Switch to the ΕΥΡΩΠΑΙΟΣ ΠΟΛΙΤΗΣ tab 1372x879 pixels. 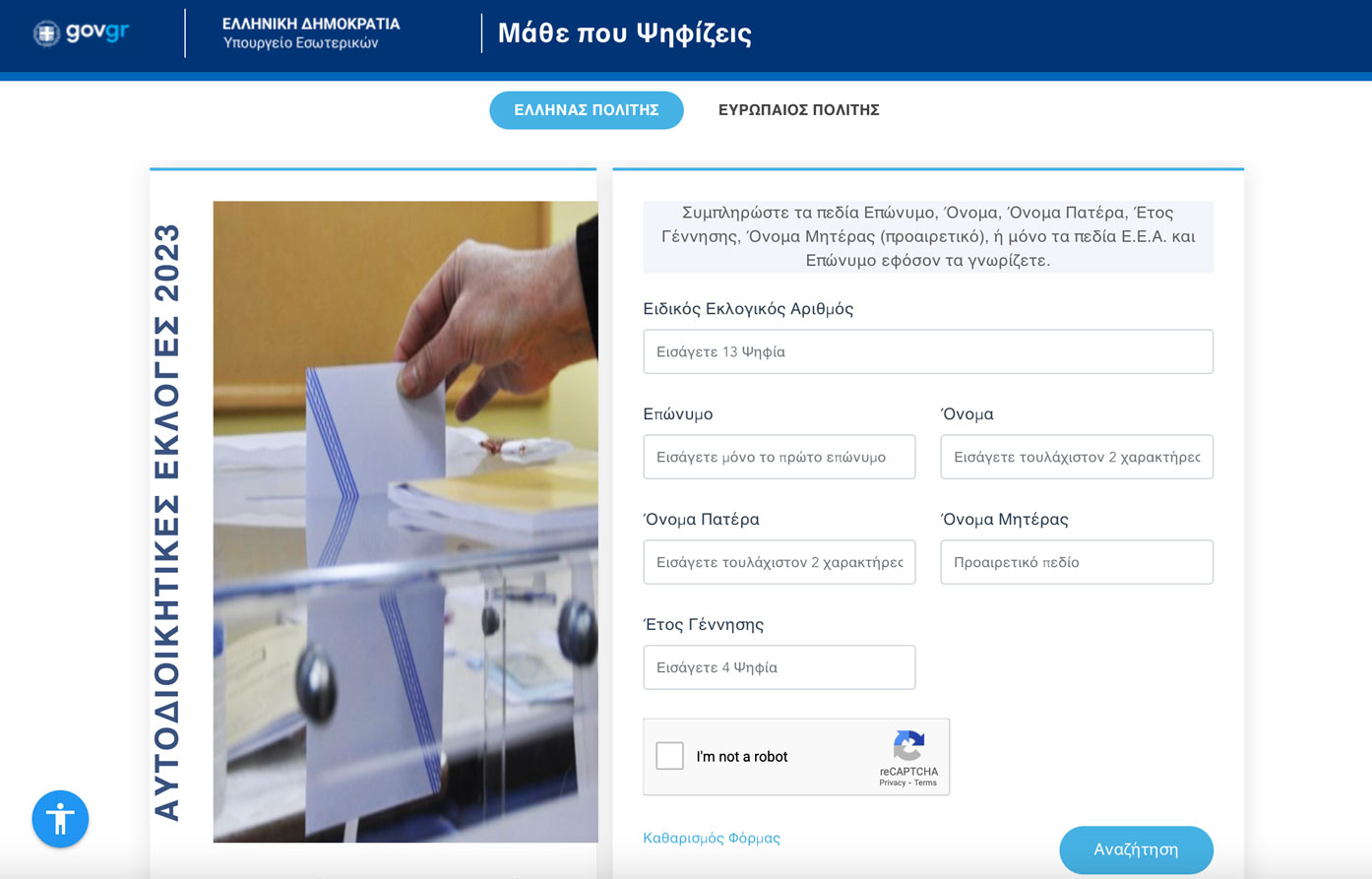click(799, 110)
